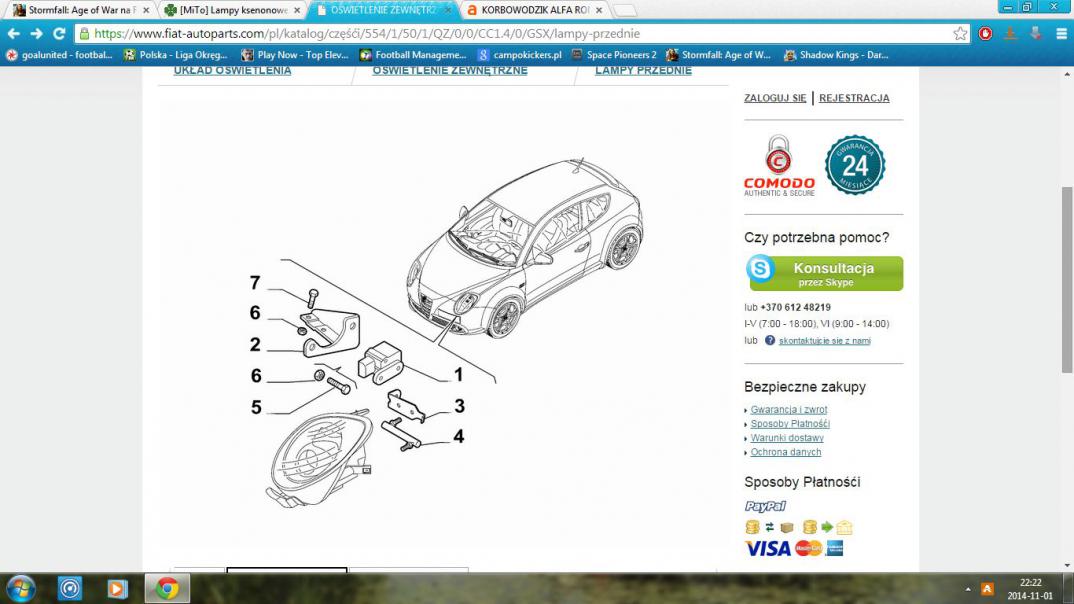This screenshot has width=1074, height=604.
Task: Reload the page with refresh icon
Action: (59, 34)
